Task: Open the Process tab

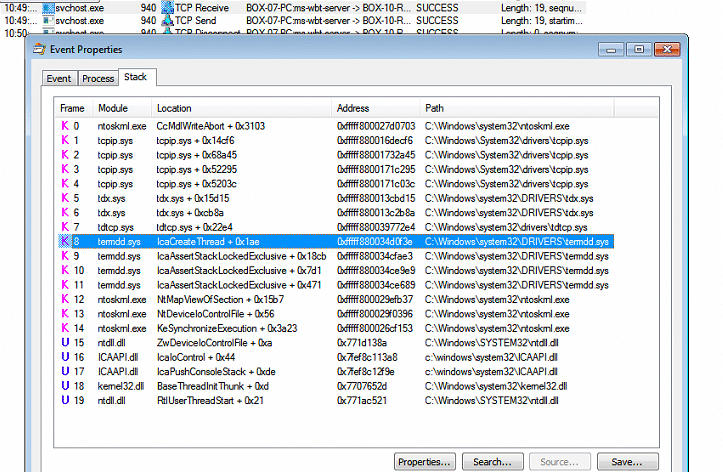Action: point(97,78)
